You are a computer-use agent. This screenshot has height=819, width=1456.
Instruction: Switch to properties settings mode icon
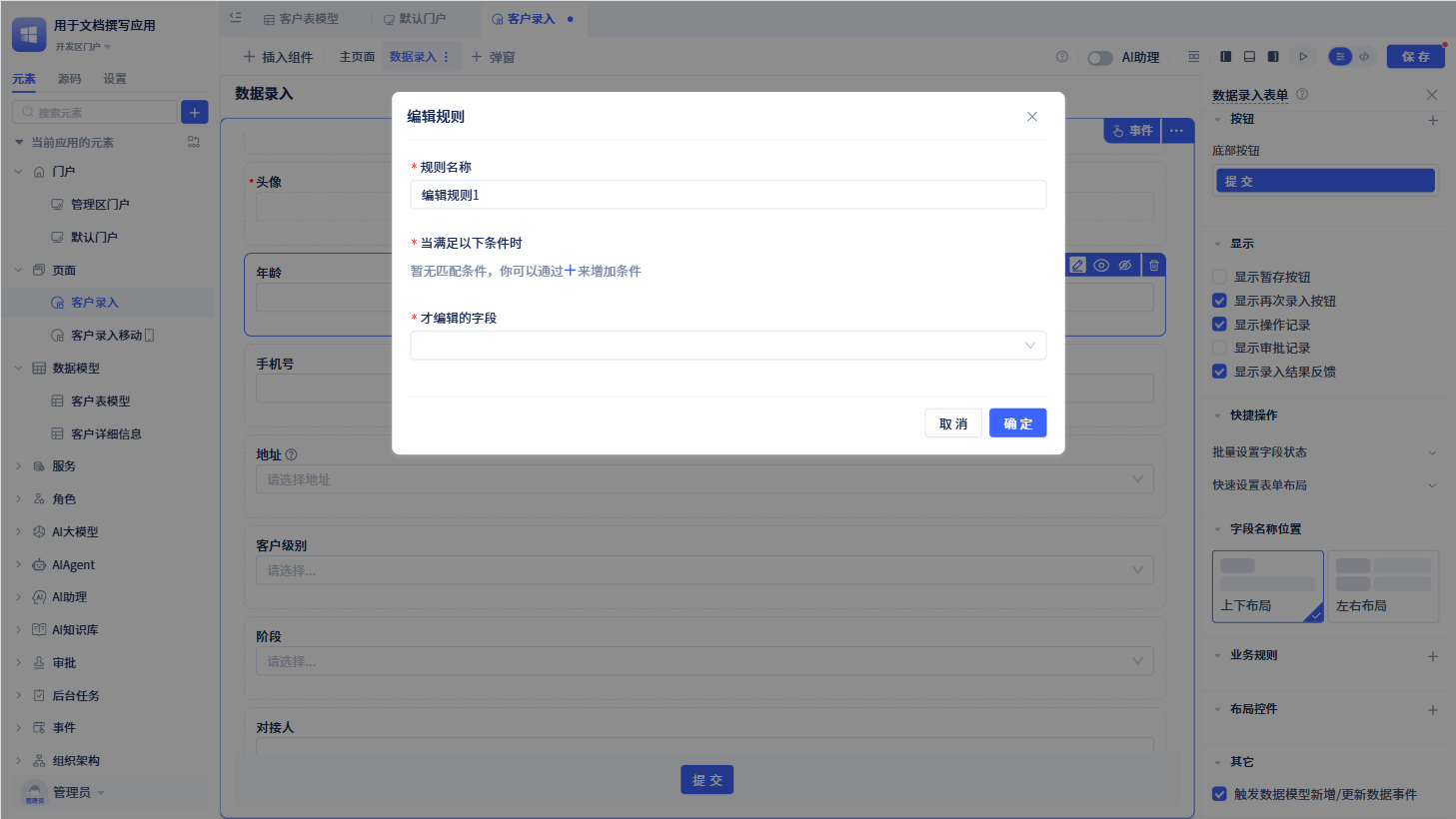coord(1340,57)
